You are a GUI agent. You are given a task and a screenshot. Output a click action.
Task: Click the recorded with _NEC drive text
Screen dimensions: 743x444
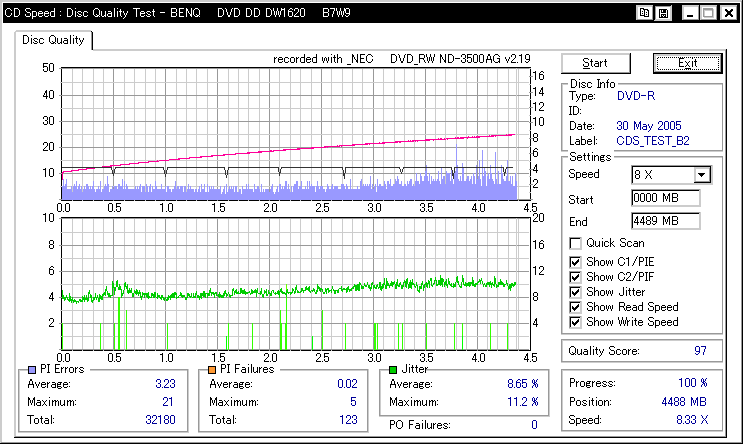click(x=401, y=59)
